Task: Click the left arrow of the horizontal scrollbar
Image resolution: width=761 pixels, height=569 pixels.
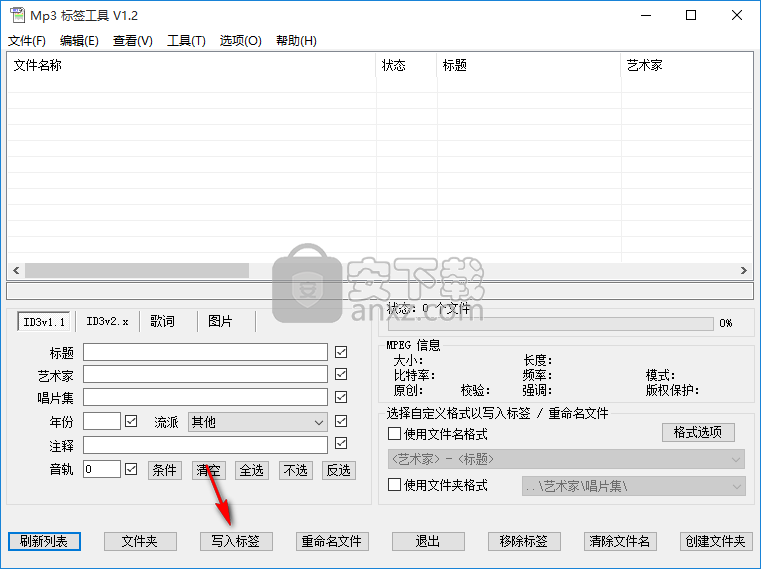Action: (16, 270)
